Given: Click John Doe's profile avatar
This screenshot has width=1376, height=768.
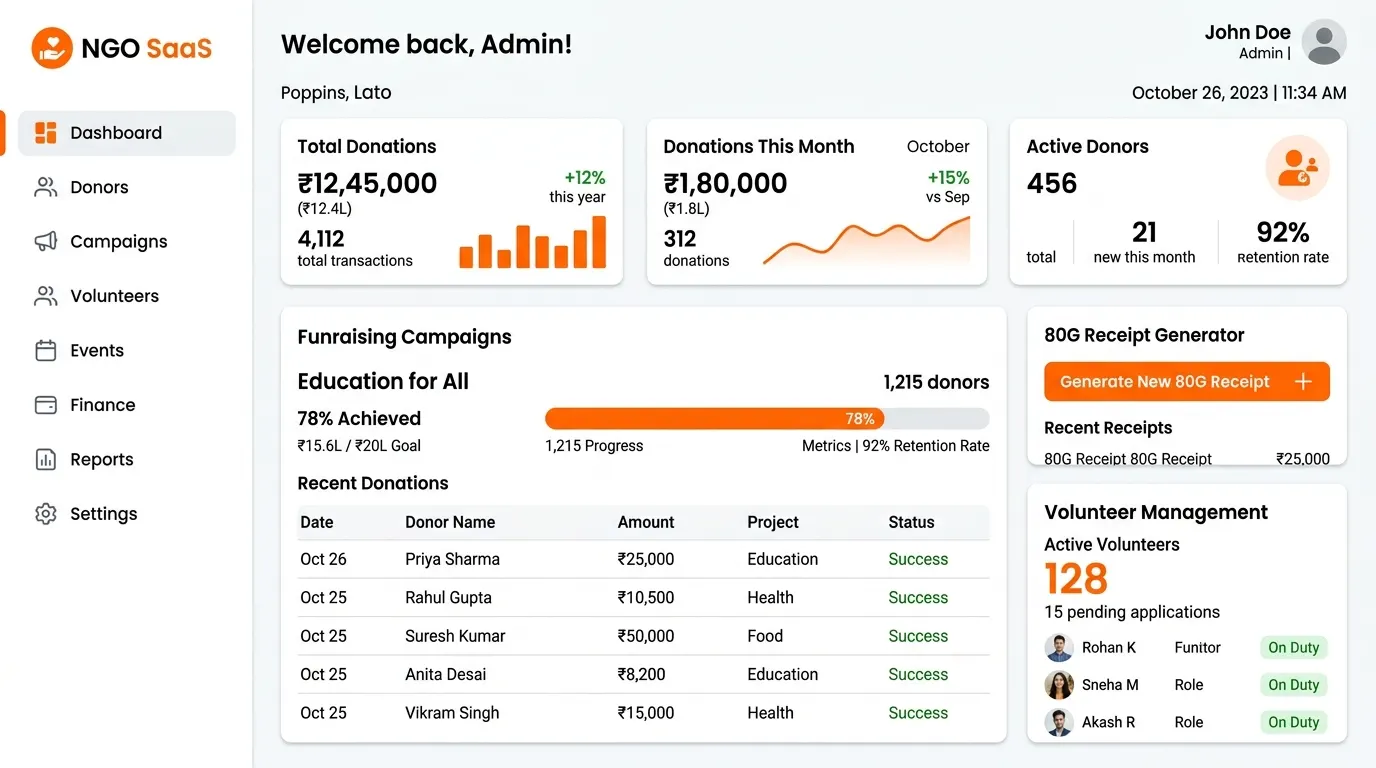Looking at the screenshot, I should (x=1324, y=43).
